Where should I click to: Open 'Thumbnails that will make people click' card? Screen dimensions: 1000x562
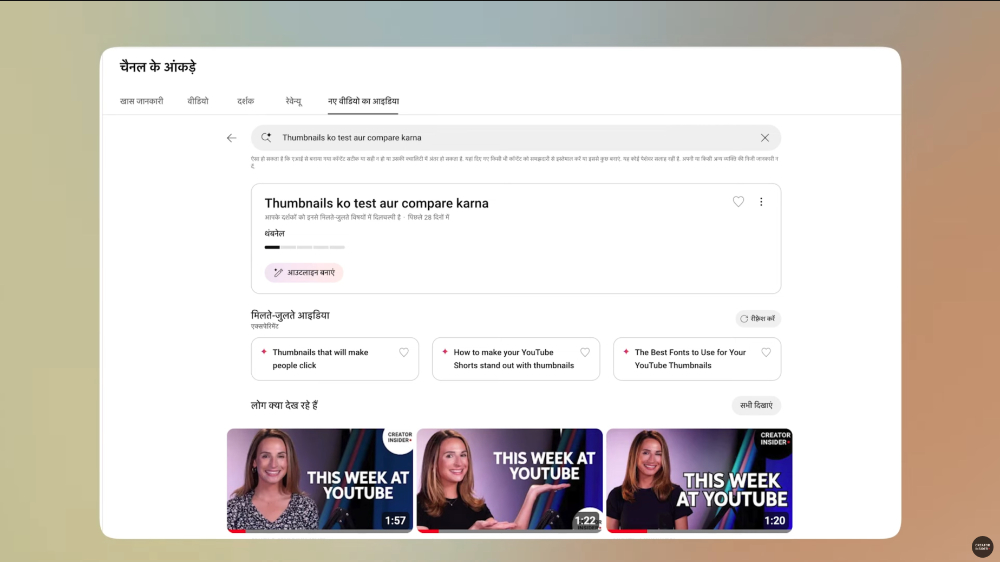335,359
